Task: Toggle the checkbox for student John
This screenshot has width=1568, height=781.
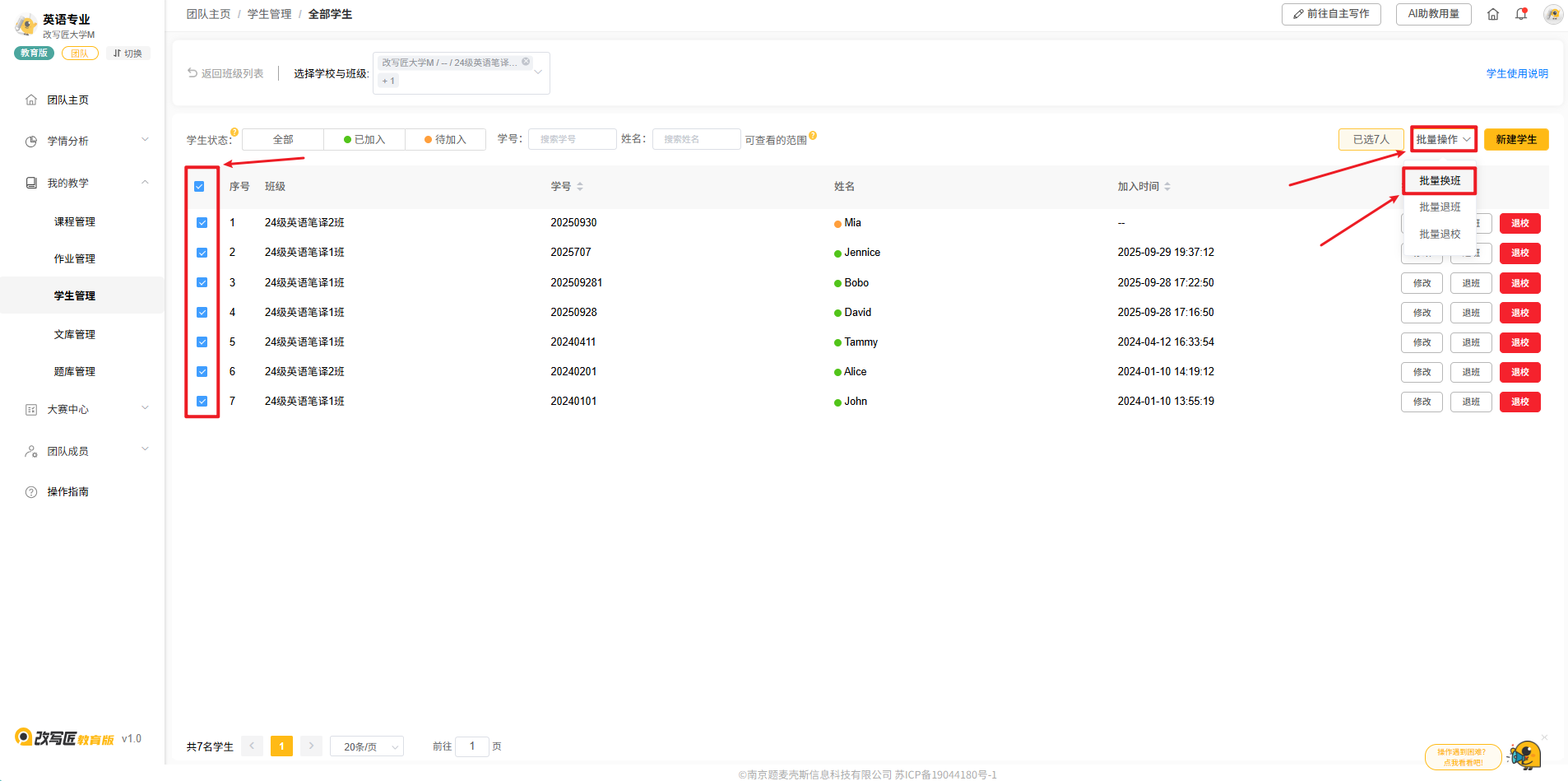Action: coord(202,402)
